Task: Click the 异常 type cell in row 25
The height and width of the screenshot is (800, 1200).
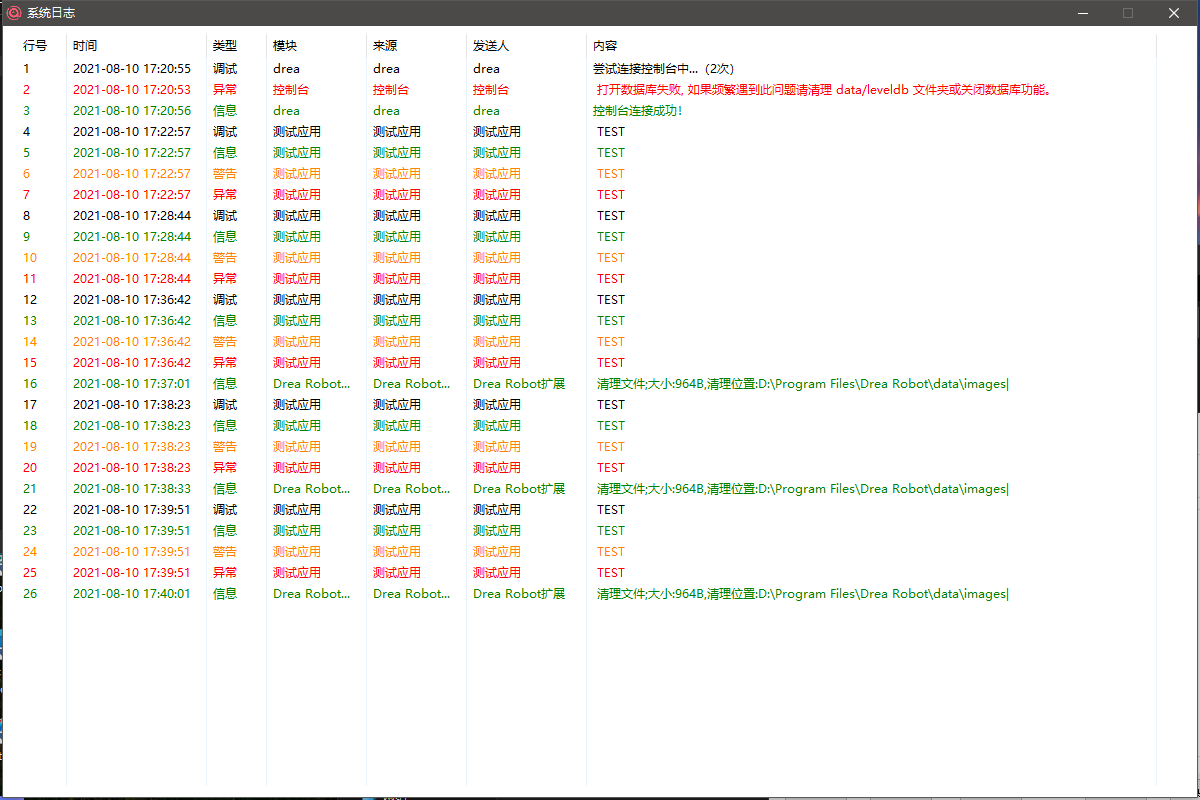Action: tap(225, 573)
